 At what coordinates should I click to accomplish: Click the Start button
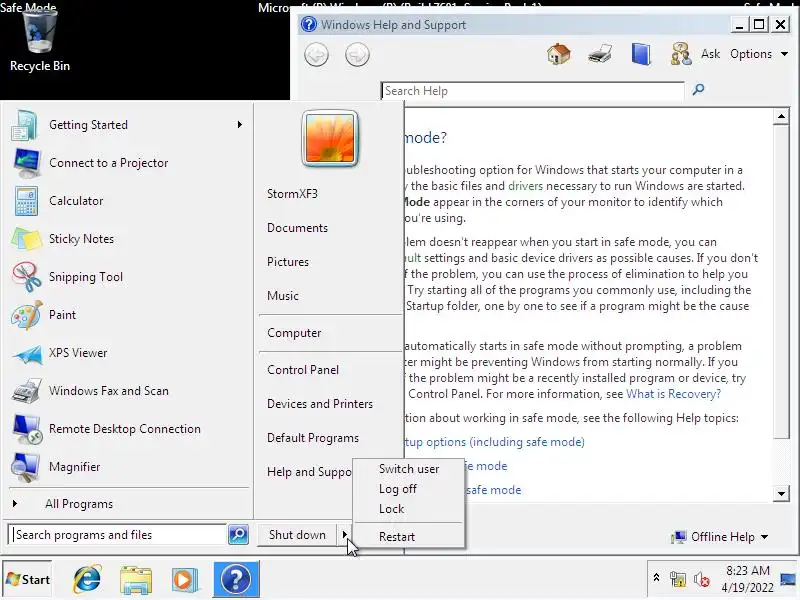(x=28, y=580)
